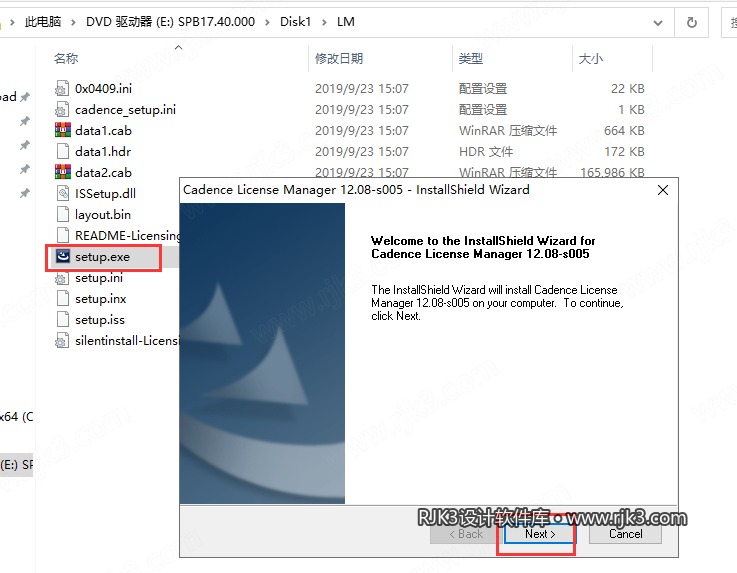Screen dimensions: 737x573
Task: Click the 0x0409.ini file icon
Action: (x=62, y=88)
